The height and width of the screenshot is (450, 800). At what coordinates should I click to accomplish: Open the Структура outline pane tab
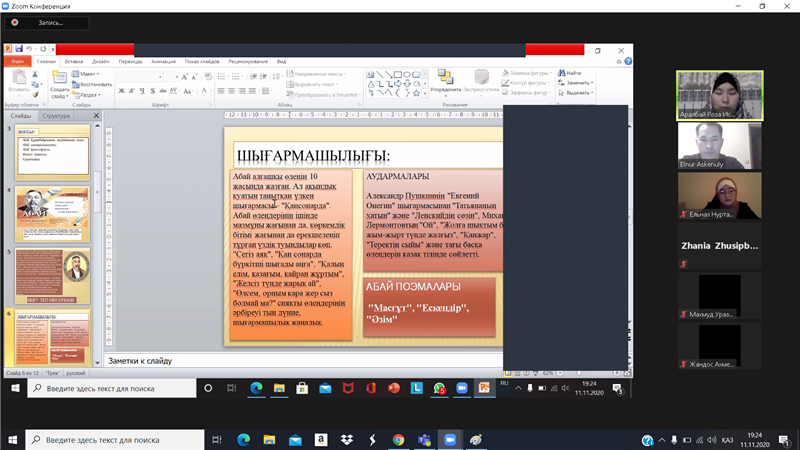57,116
